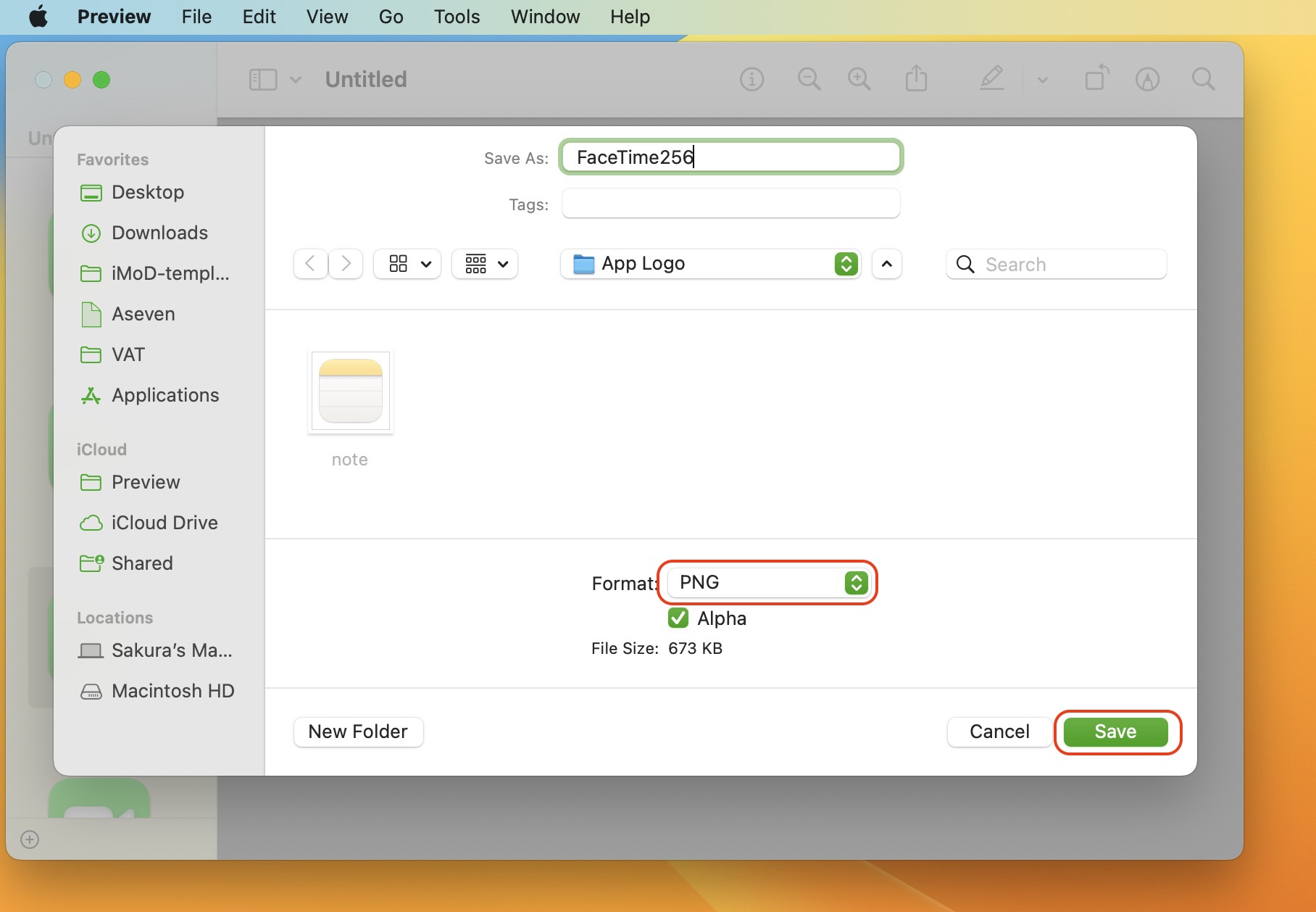Click the back navigation arrow
This screenshot has width=1316, height=912.
coord(310,264)
